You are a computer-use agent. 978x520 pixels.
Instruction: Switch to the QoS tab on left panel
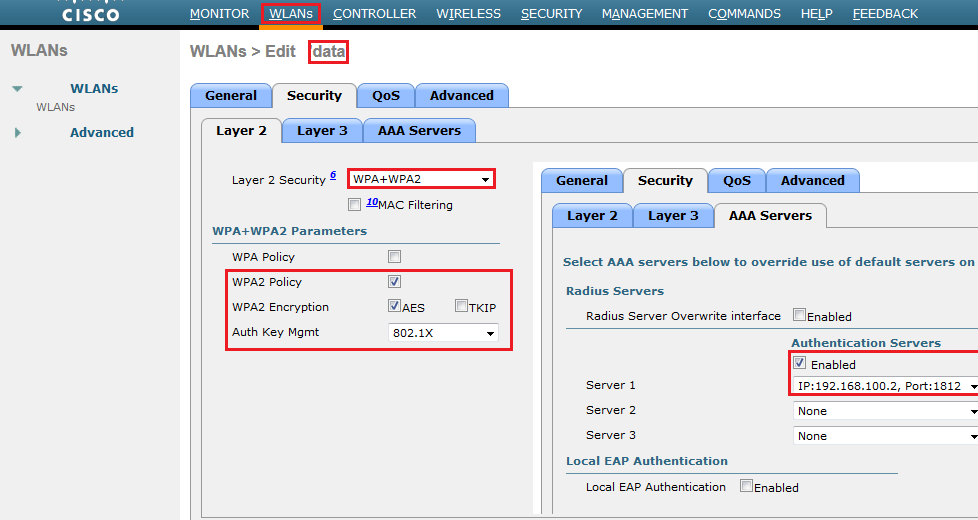click(x=386, y=96)
